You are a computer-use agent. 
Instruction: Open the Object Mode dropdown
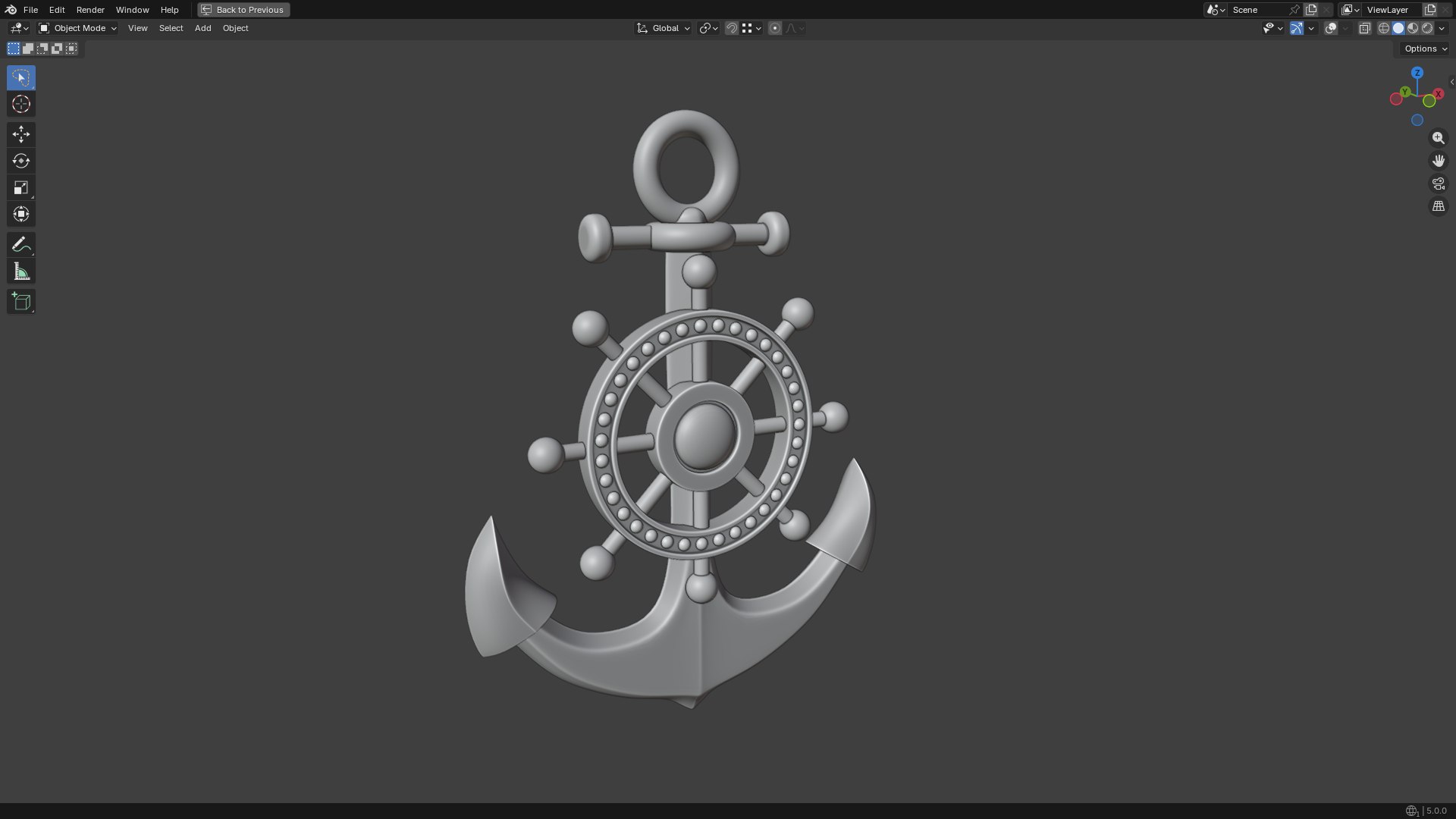click(x=77, y=28)
